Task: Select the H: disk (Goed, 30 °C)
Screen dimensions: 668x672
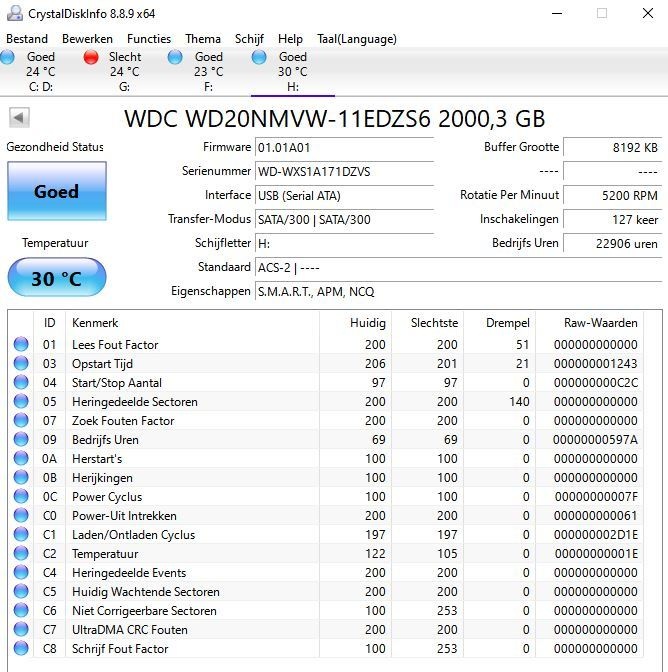Action: tap(293, 72)
